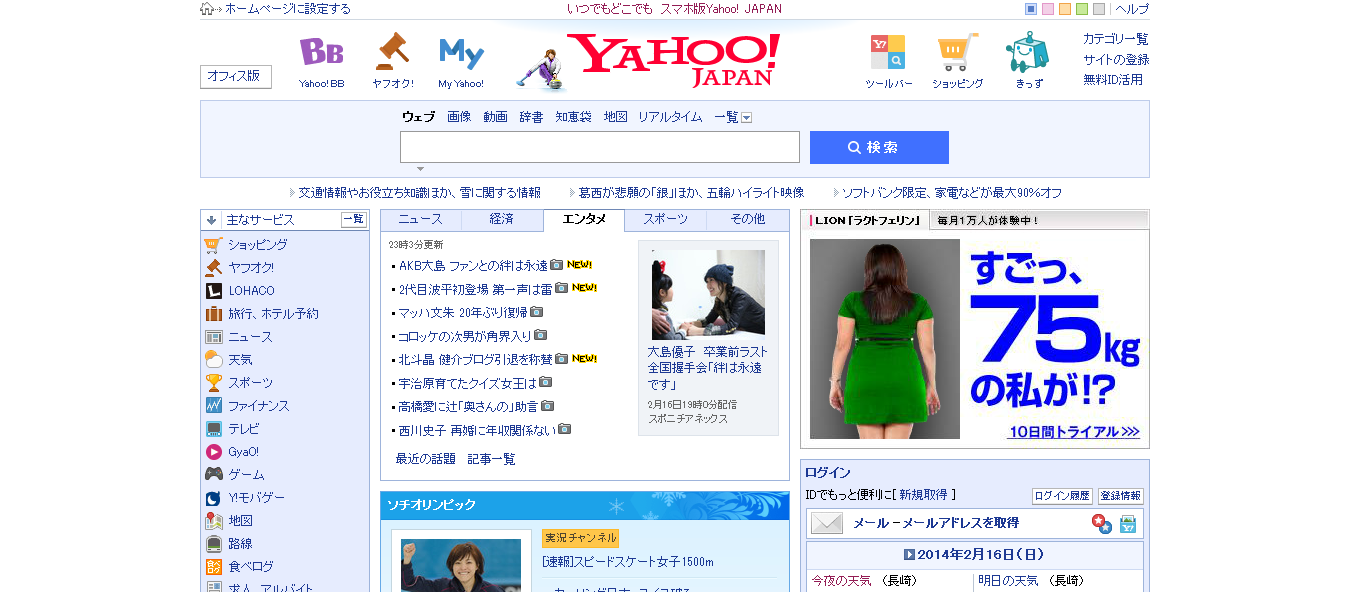Open the カテゴリ一覧 link
Image resolution: width=1349 pixels, height=592 pixels.
(x=1116, y=39)
